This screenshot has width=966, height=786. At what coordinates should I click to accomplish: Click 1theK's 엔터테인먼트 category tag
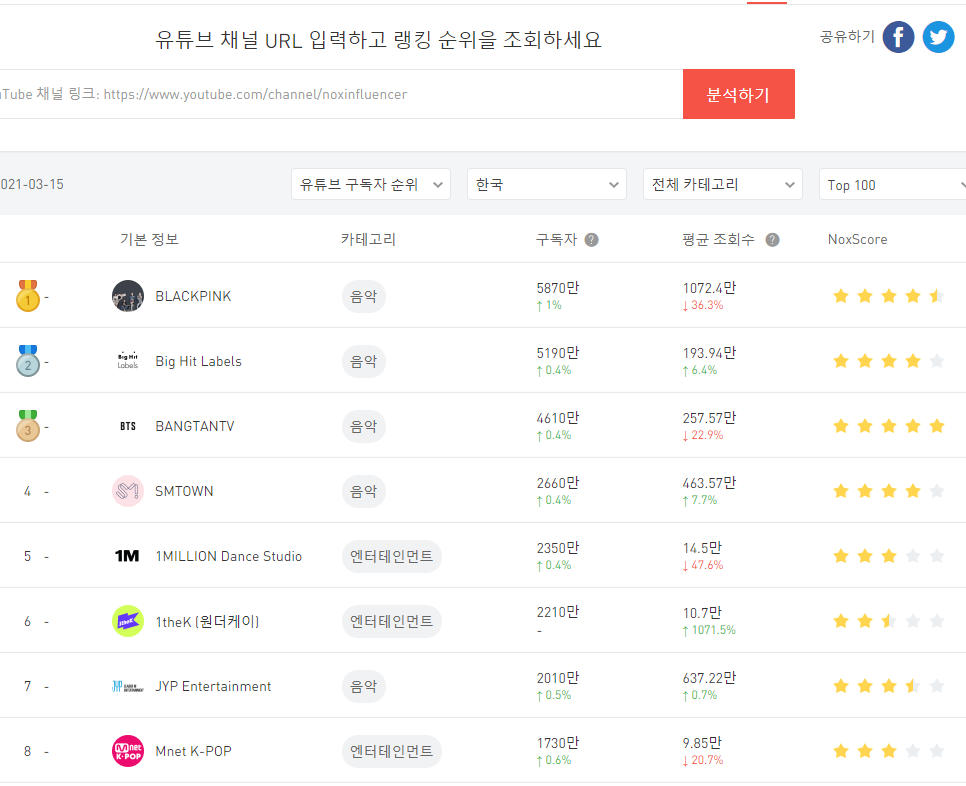(392, 621)
